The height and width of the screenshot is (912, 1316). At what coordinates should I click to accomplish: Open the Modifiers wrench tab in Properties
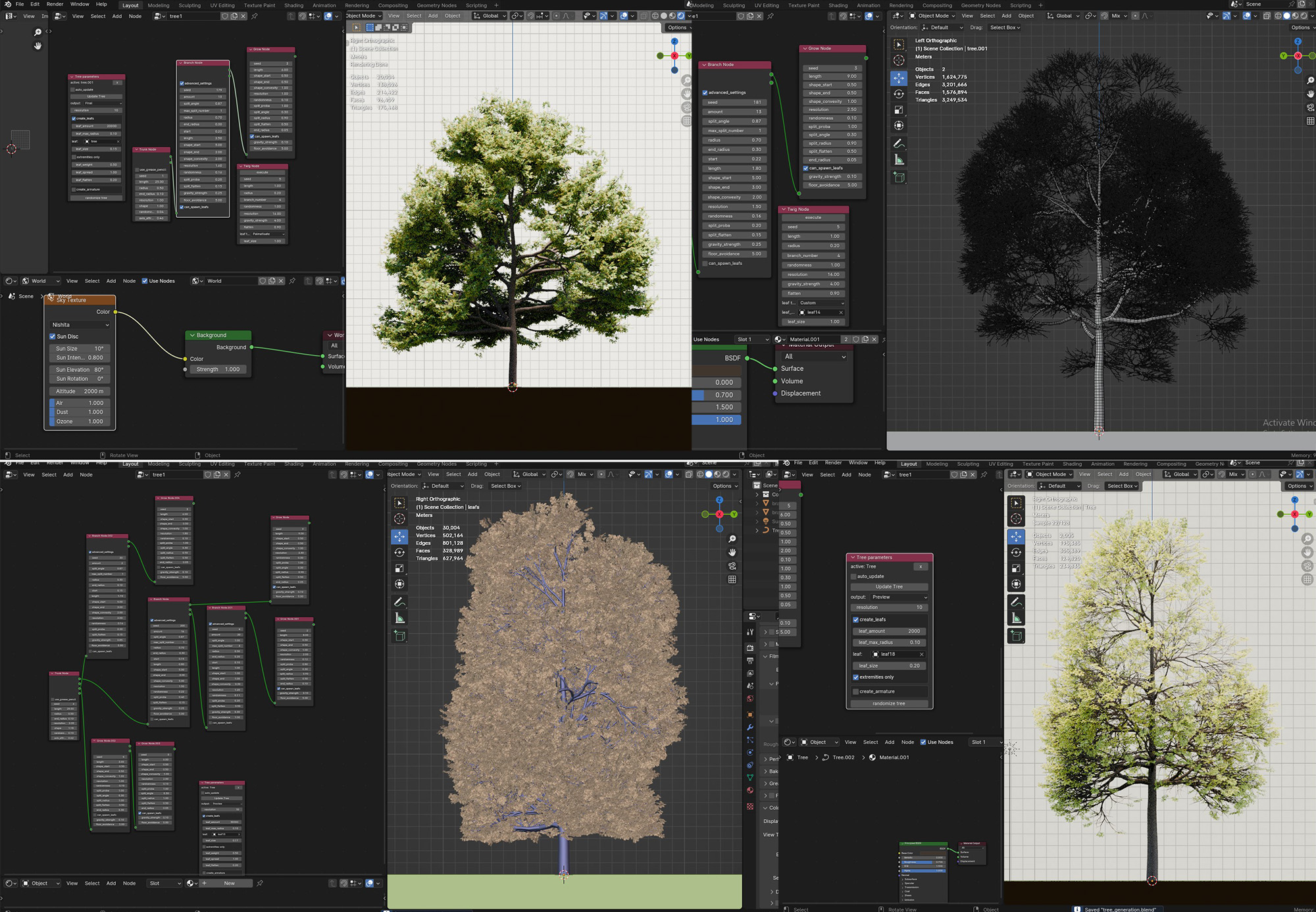pyautogui.click(x=750, y=727)
